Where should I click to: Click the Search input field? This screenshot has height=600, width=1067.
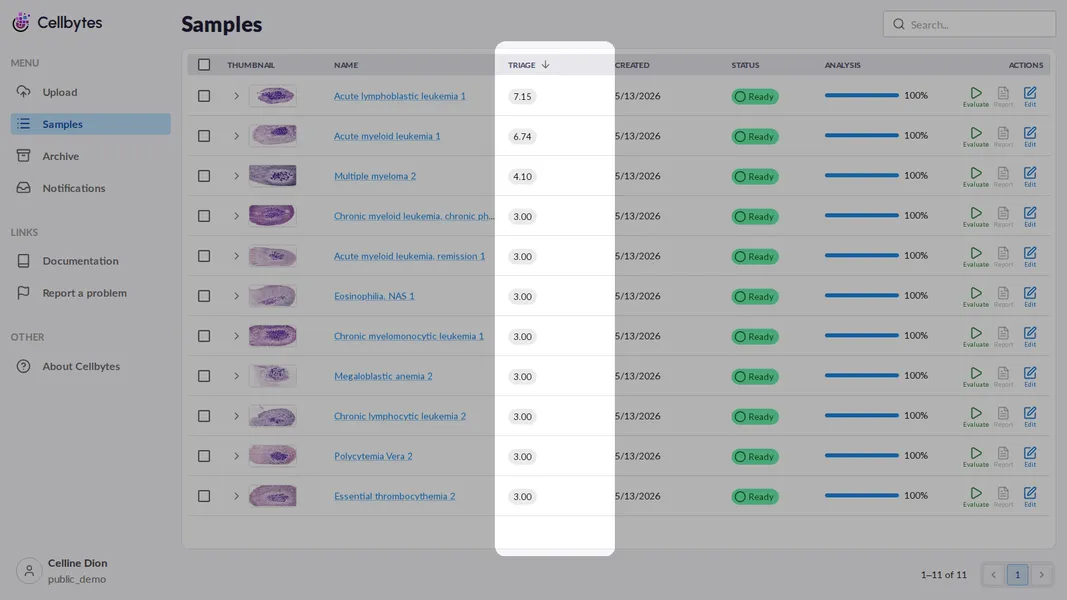point(969,24)
